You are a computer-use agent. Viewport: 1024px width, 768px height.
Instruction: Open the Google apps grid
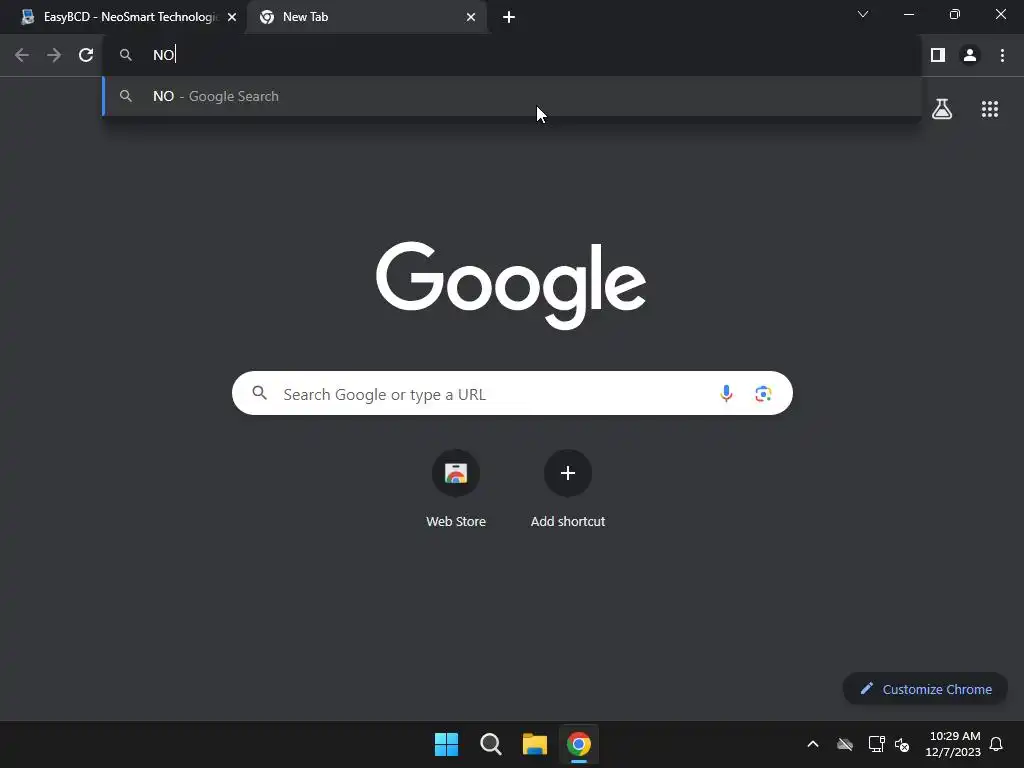pos(990,109)
